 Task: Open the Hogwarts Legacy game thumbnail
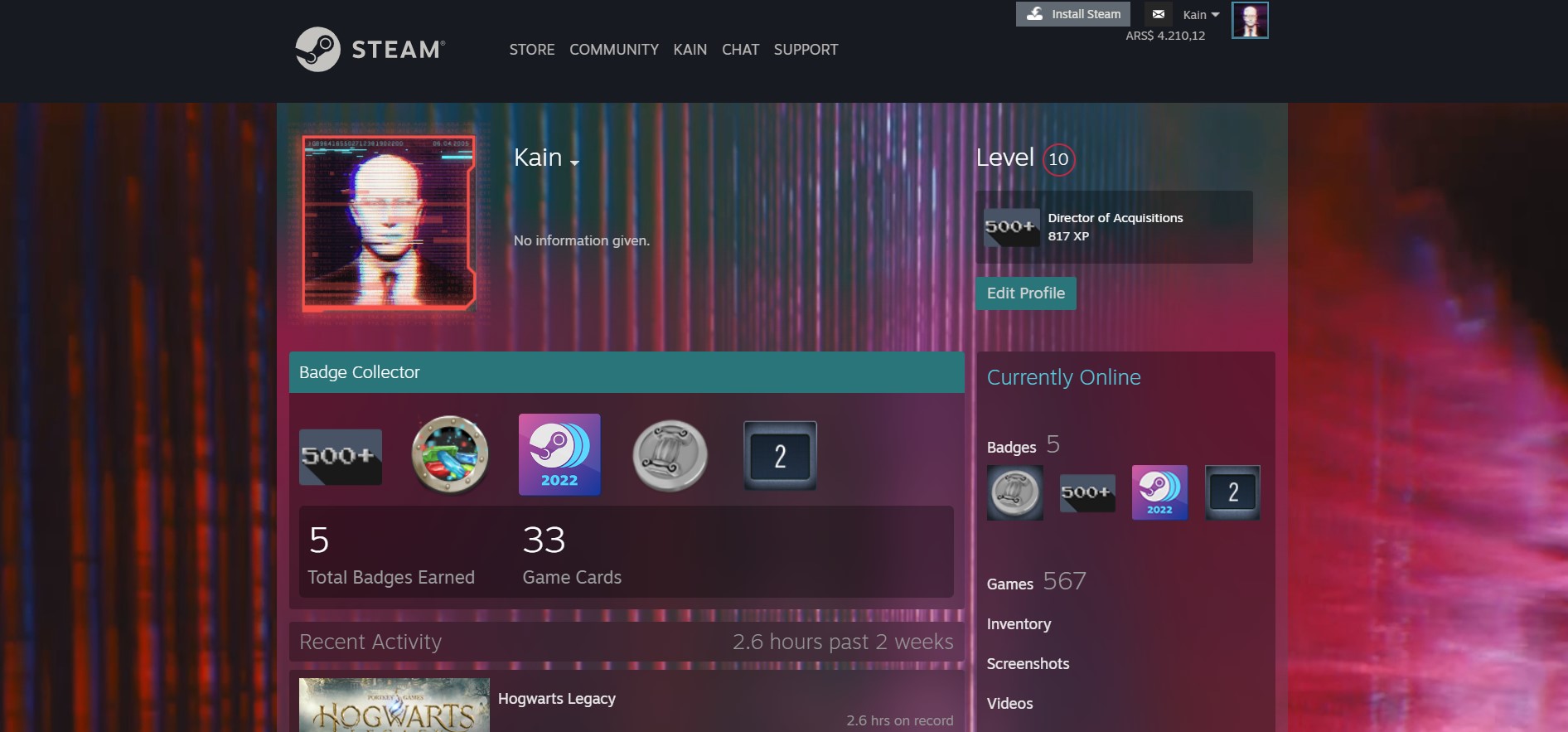394,705
